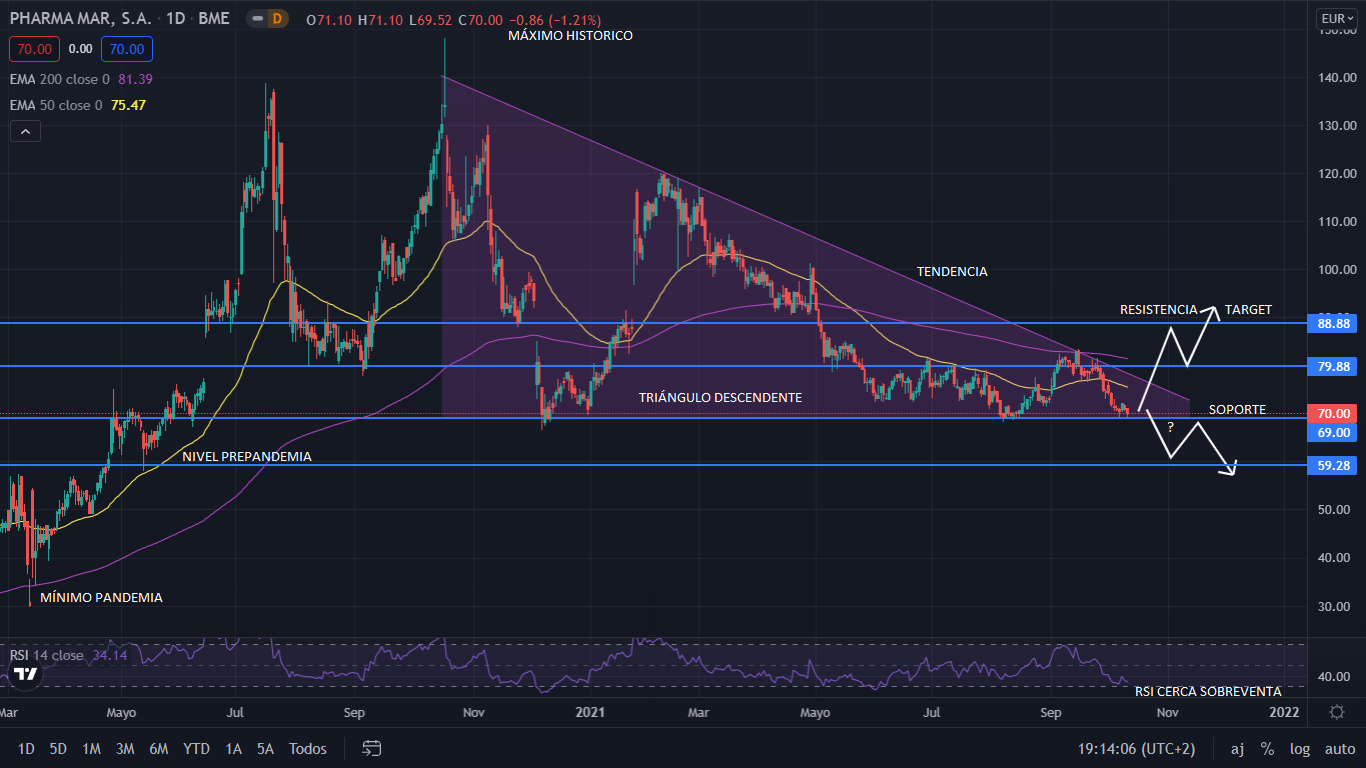Collapse the indicator legend chevron
1366x768 pixels.
click(25, 131)
